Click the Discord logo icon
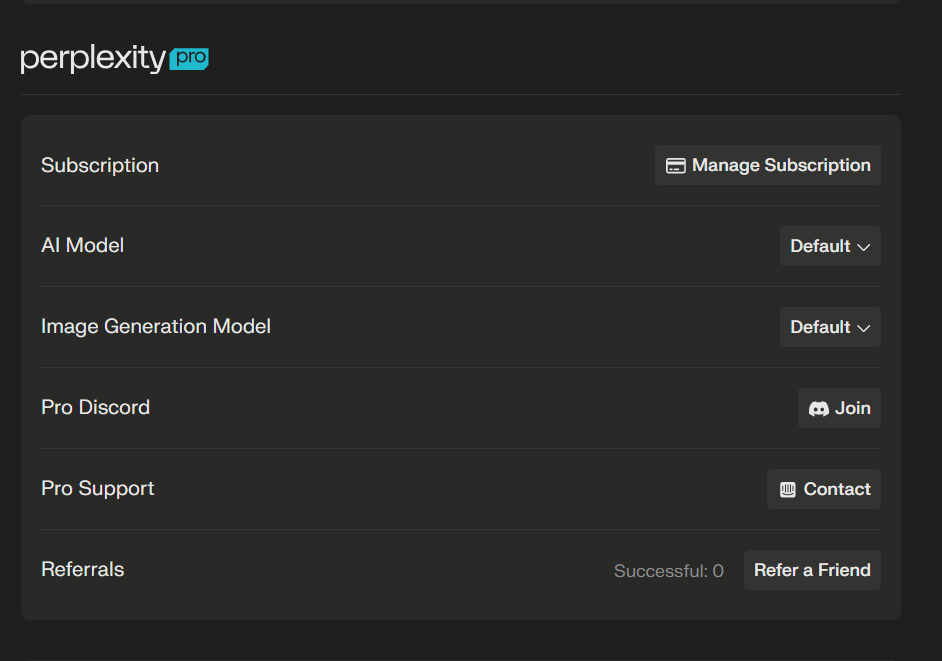 tap(818, 409)
